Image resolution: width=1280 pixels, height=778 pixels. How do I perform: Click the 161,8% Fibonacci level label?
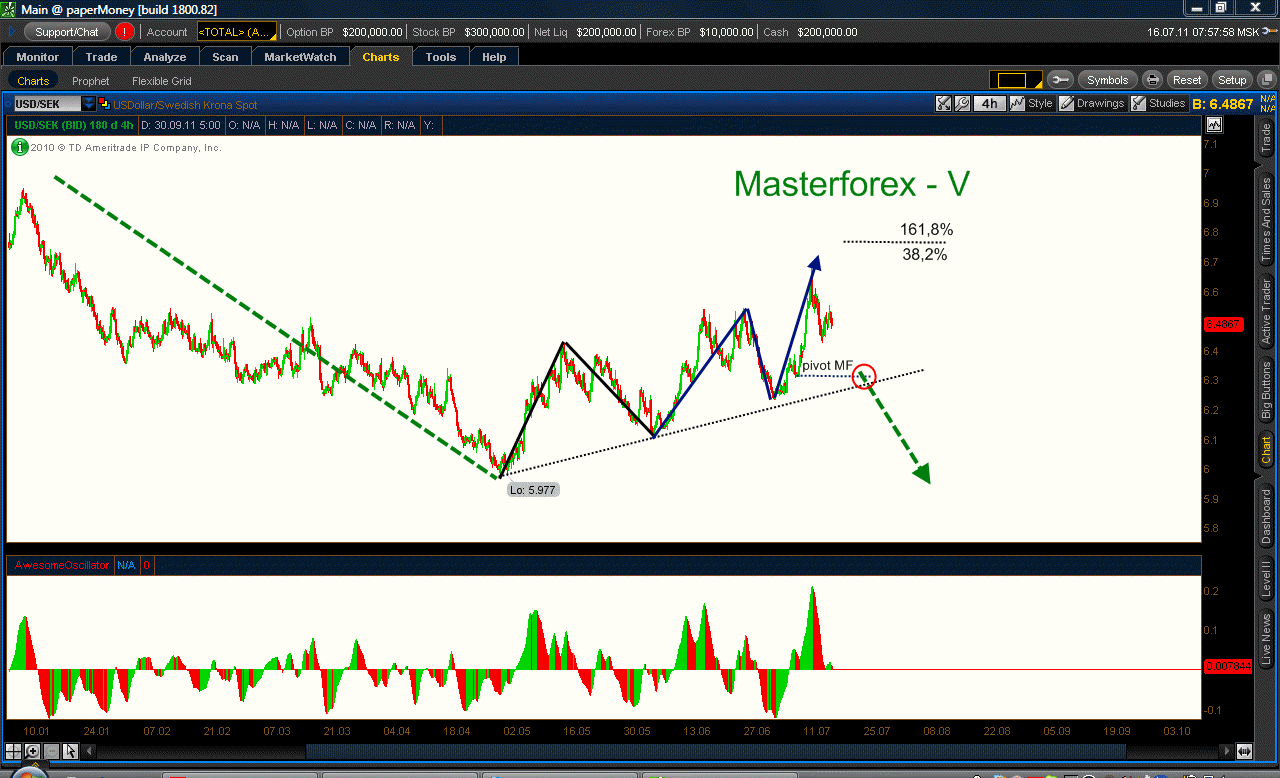coord(926,230)
